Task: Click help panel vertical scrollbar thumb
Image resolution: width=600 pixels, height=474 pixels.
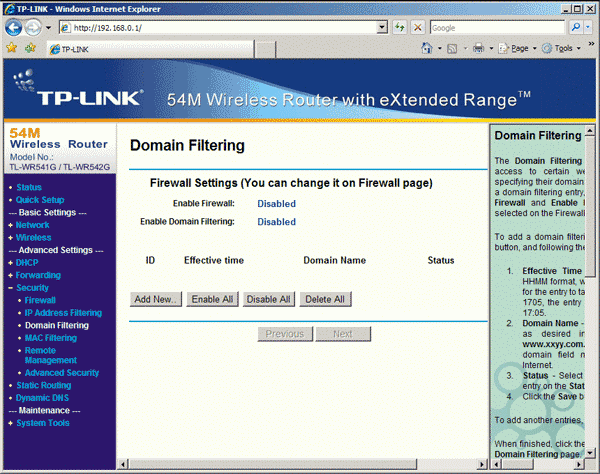Action: pyautogui.click(x=590, y=207)
